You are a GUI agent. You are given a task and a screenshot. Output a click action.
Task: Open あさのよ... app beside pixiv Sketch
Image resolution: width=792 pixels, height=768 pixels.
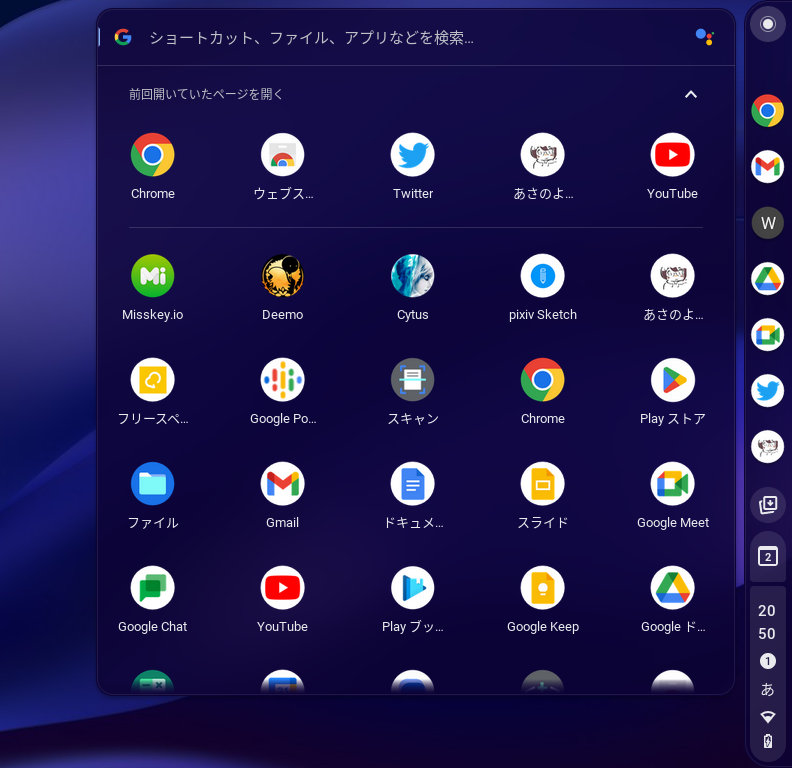click(x=672, y=276)
